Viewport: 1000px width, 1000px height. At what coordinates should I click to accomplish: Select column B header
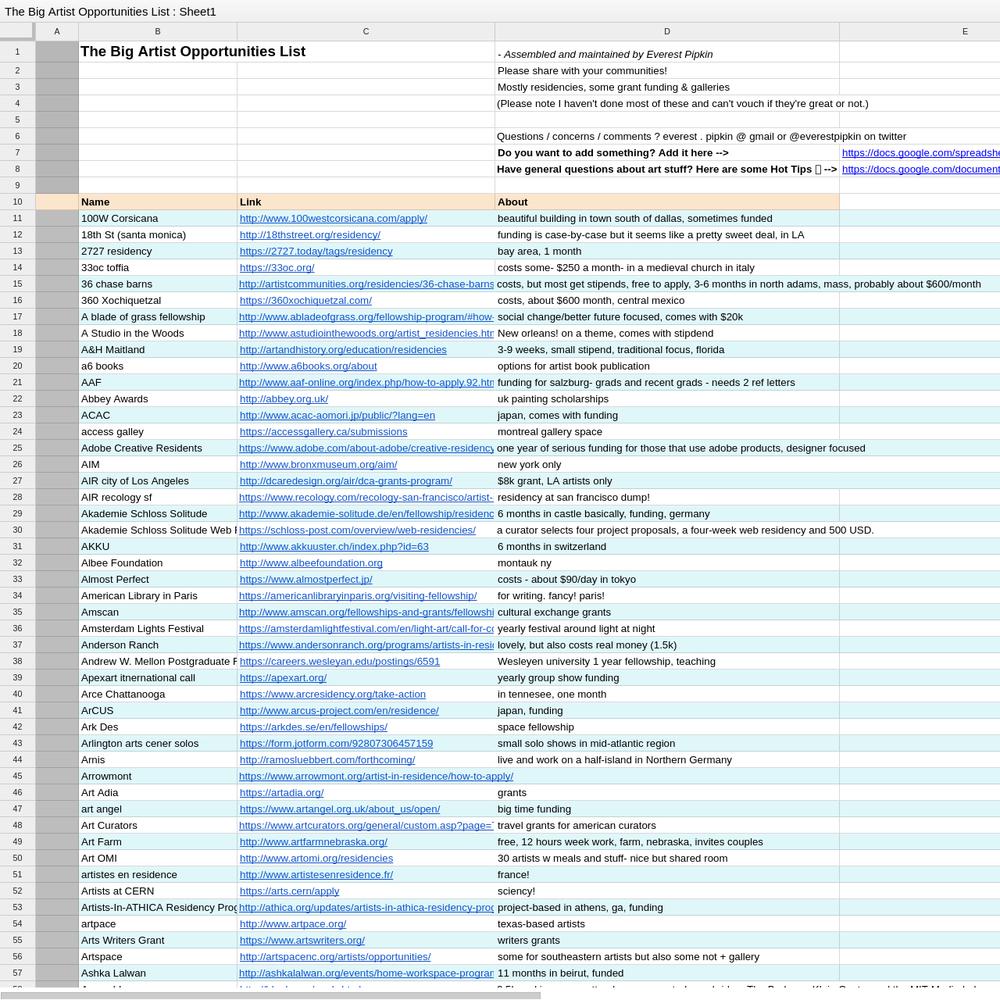(158, 31)
